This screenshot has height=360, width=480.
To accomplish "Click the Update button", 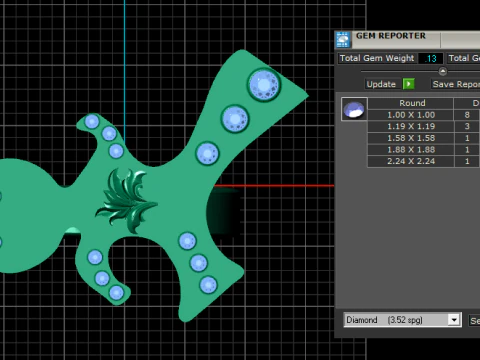I will [381, 84].
